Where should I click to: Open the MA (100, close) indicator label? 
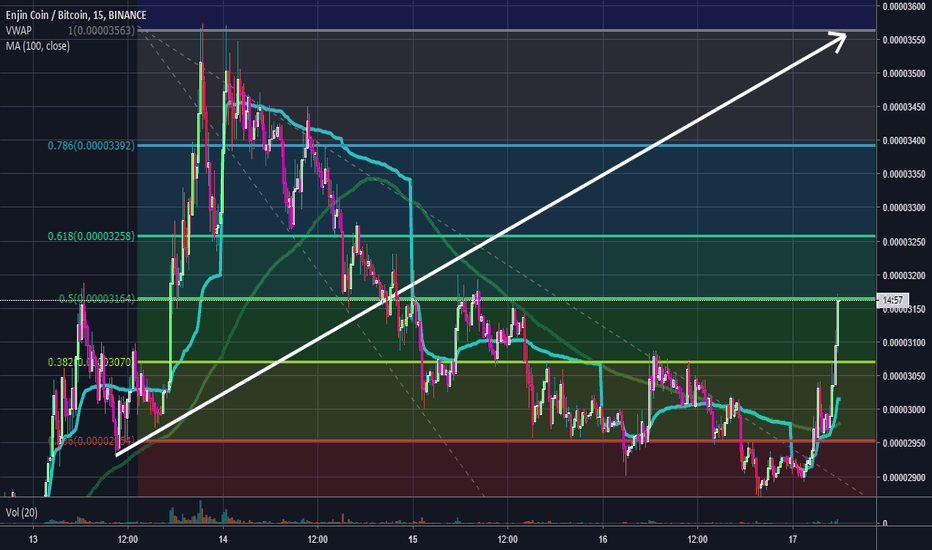coord(38,46)
